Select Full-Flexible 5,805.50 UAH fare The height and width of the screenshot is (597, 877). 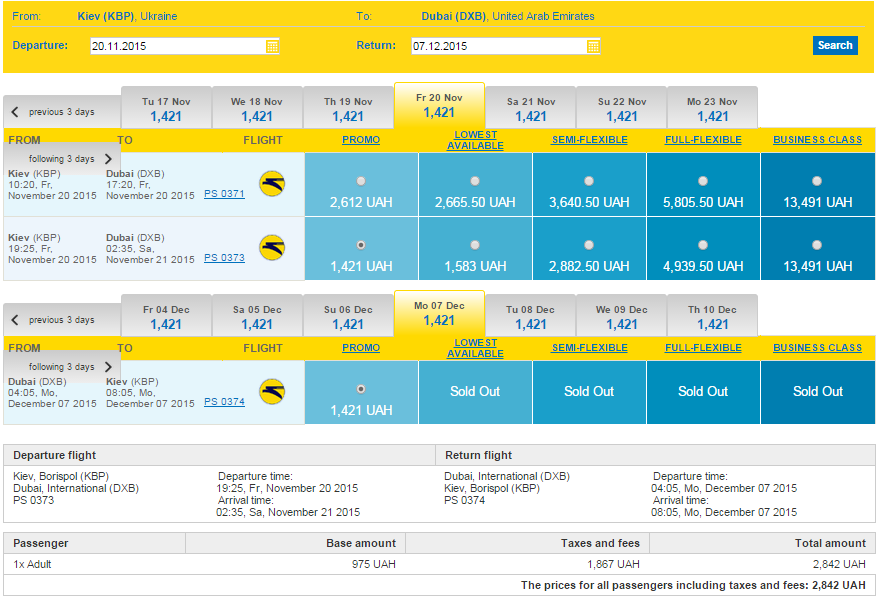coord(703,181)
